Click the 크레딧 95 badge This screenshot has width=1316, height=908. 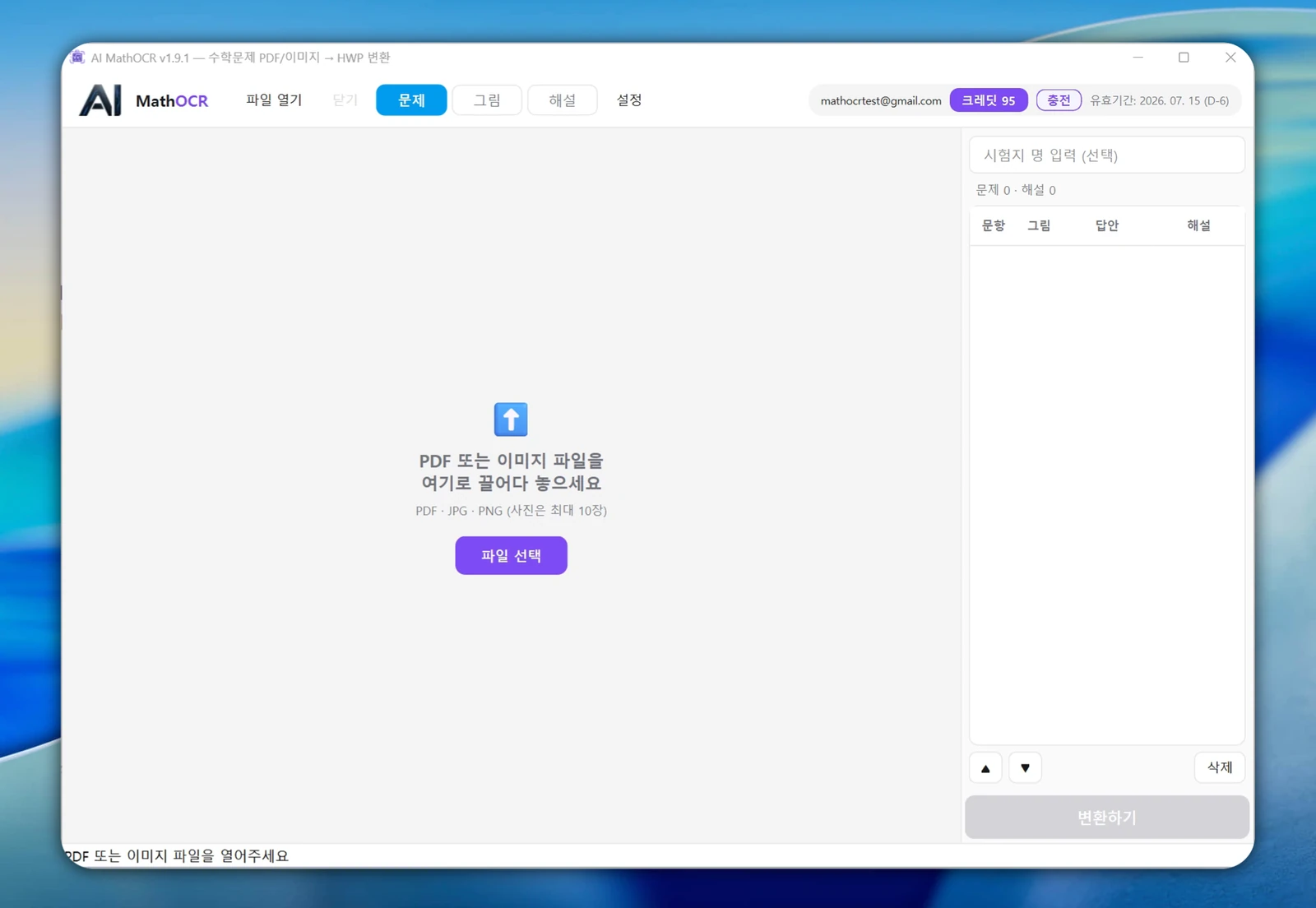coord(989,100)
